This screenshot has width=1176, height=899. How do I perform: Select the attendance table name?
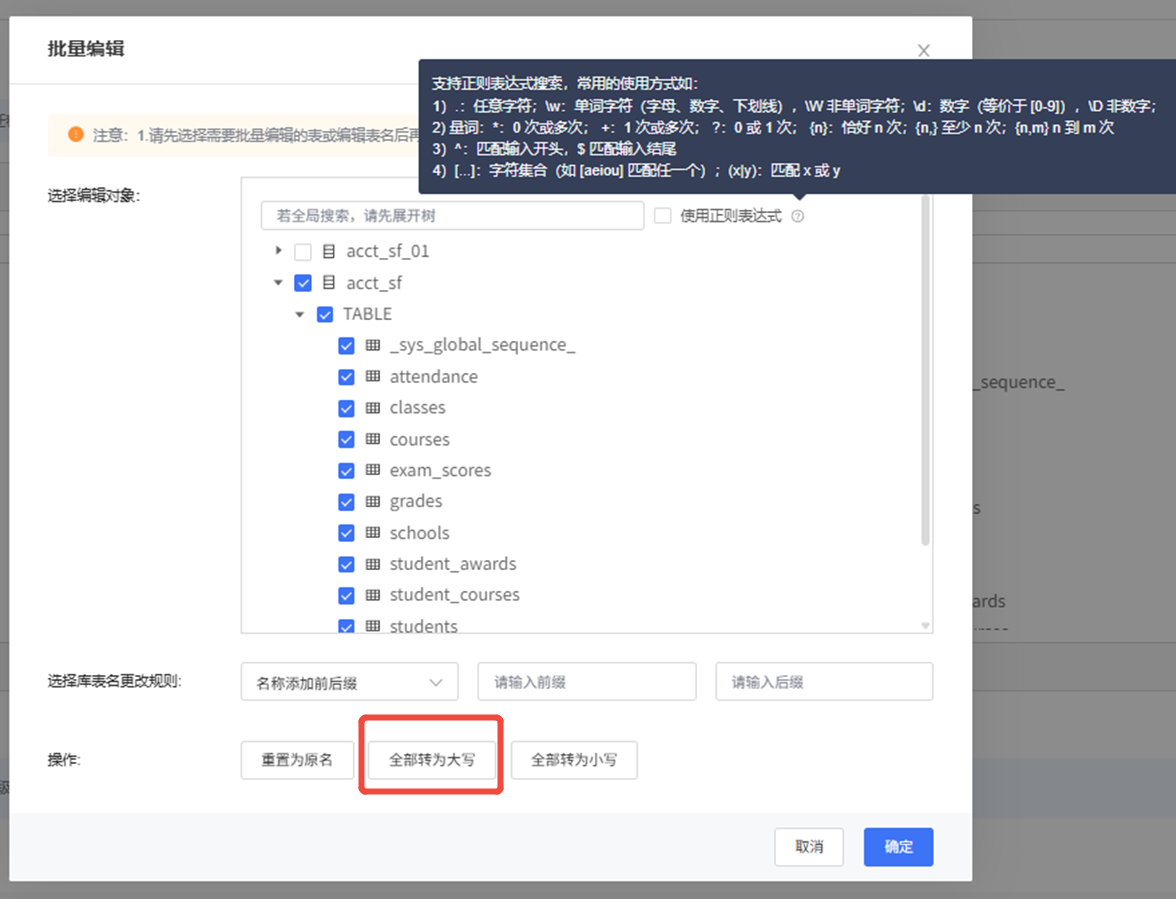tap(434, 376)
